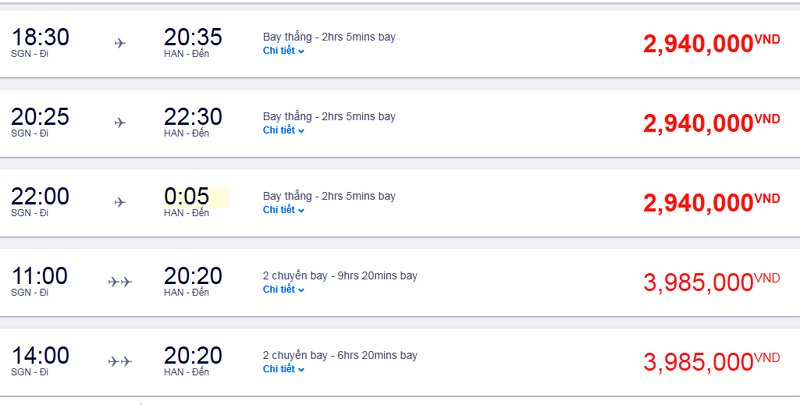
Task: Click the double-airplane icon on the 14:00 flight
Action: [x=120, y=362]
